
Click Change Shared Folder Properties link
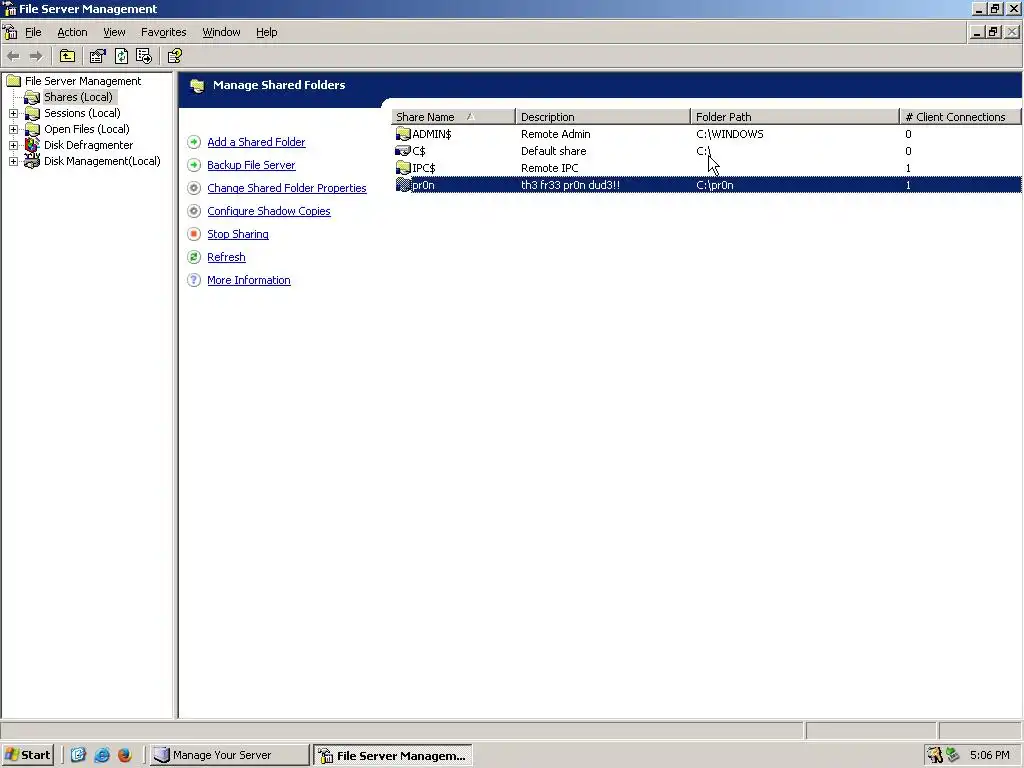(287, 188)
